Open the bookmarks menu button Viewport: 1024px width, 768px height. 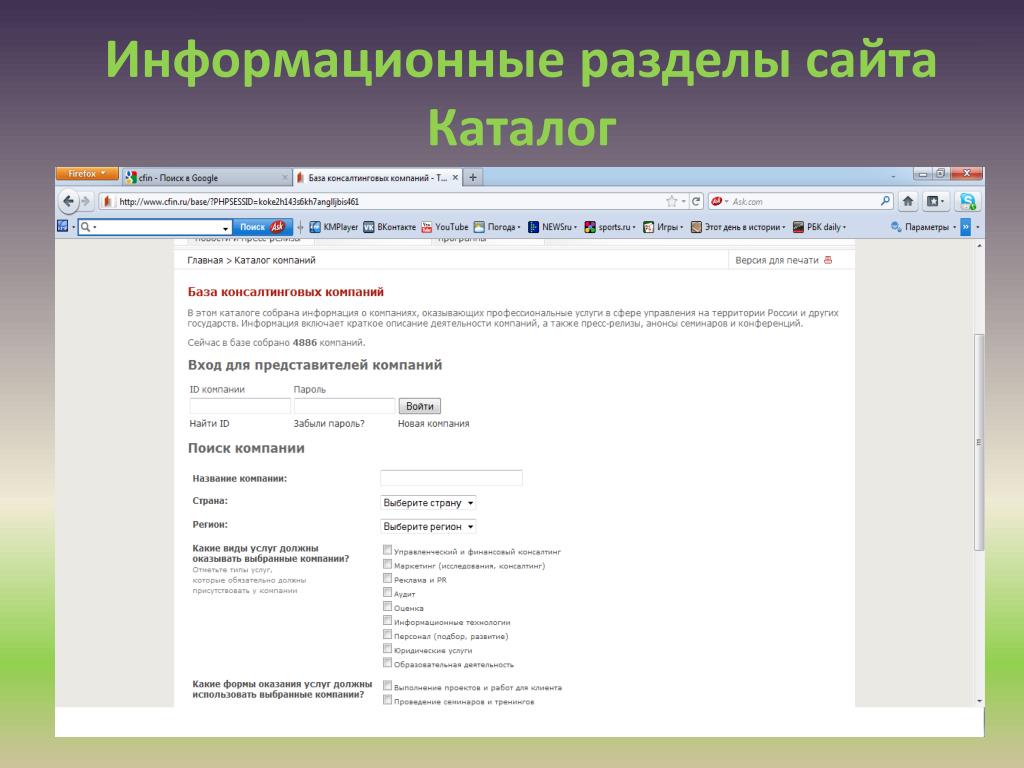(935, 201)
